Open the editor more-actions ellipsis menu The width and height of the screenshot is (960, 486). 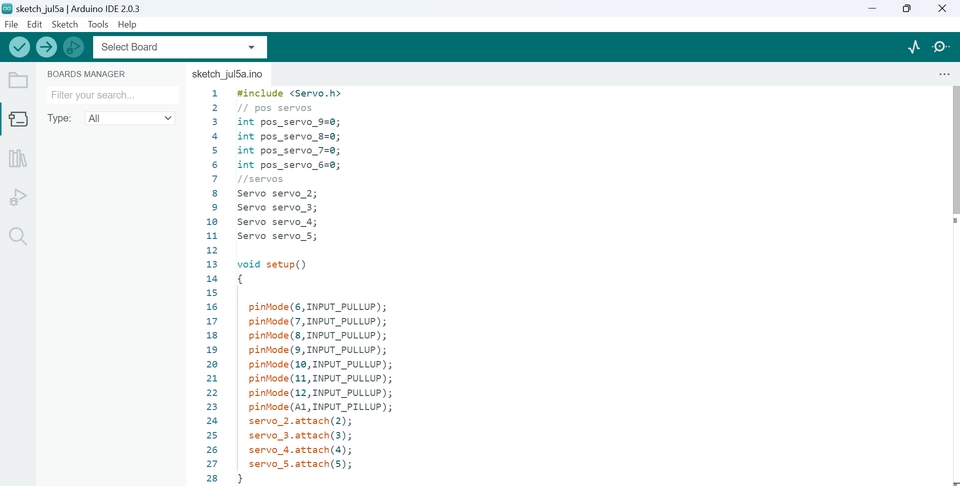coord(944,74)
